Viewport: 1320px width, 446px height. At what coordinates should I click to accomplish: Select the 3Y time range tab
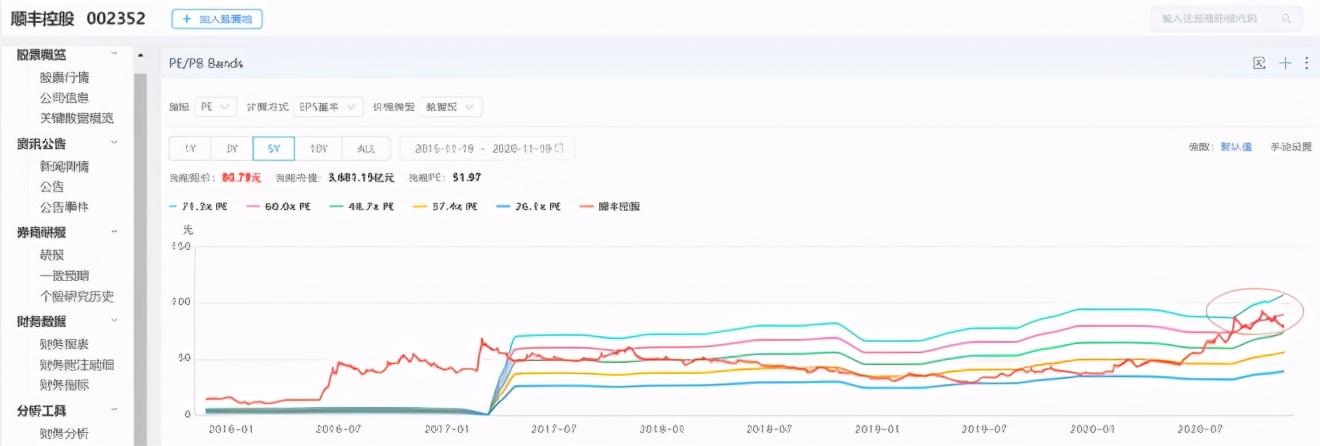(x=232, y=148)
